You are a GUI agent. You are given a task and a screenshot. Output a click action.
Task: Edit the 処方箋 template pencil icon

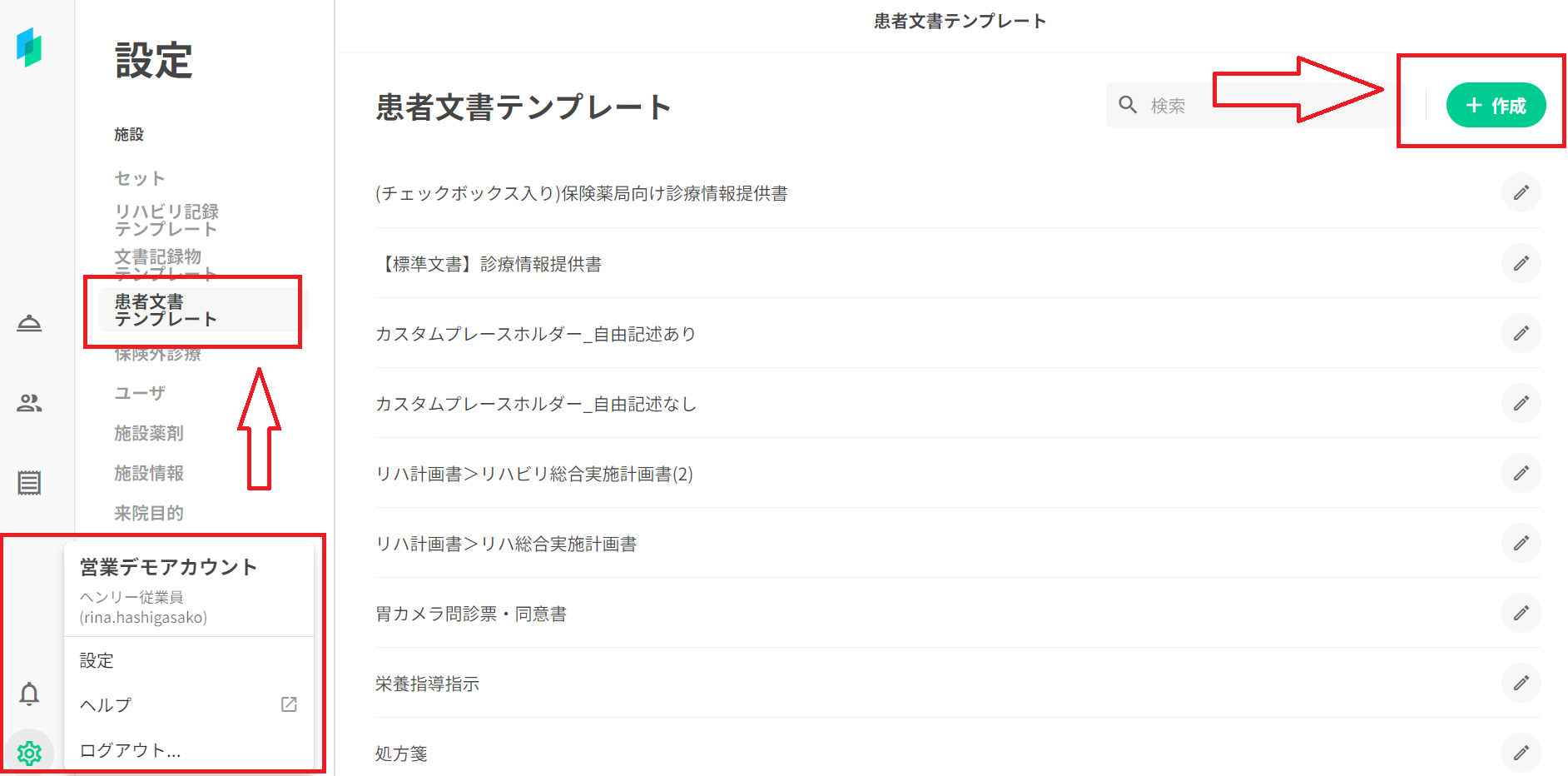(x=1521, y=753)
